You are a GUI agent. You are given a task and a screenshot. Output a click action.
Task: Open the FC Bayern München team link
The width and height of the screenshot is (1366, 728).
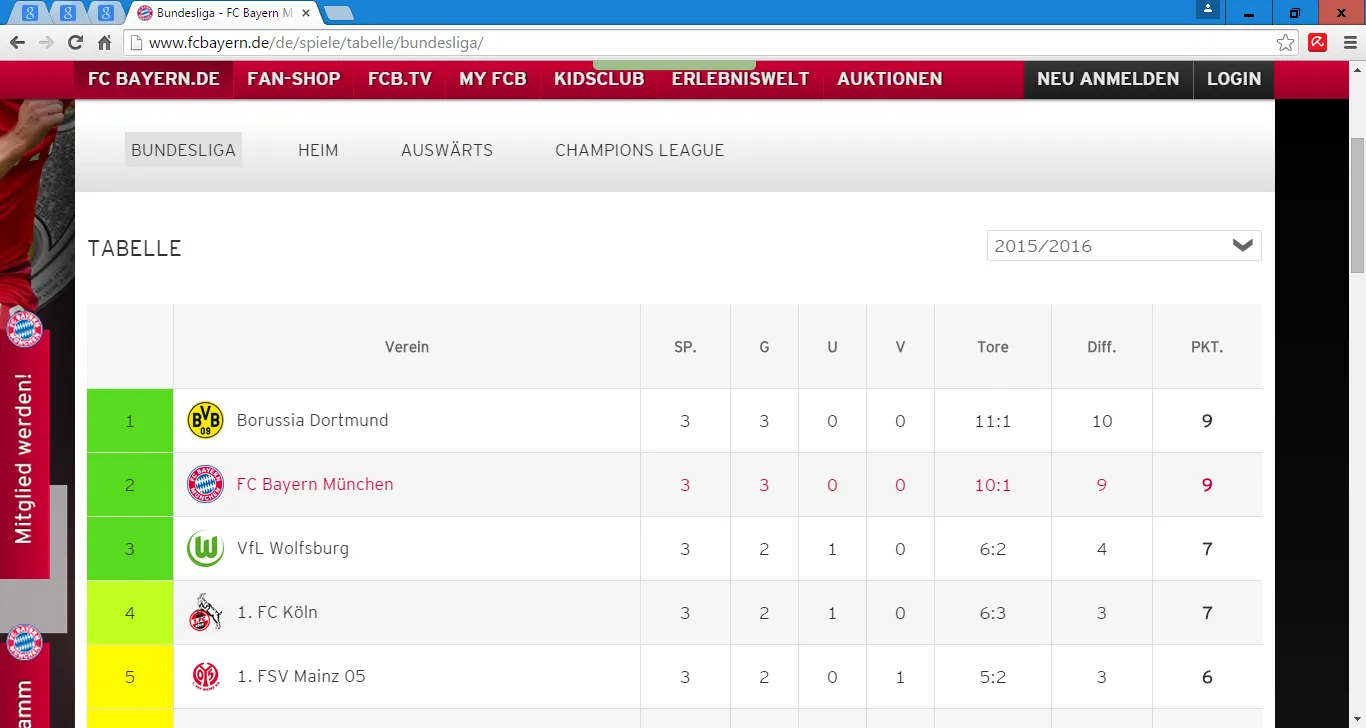click(315, 485)
